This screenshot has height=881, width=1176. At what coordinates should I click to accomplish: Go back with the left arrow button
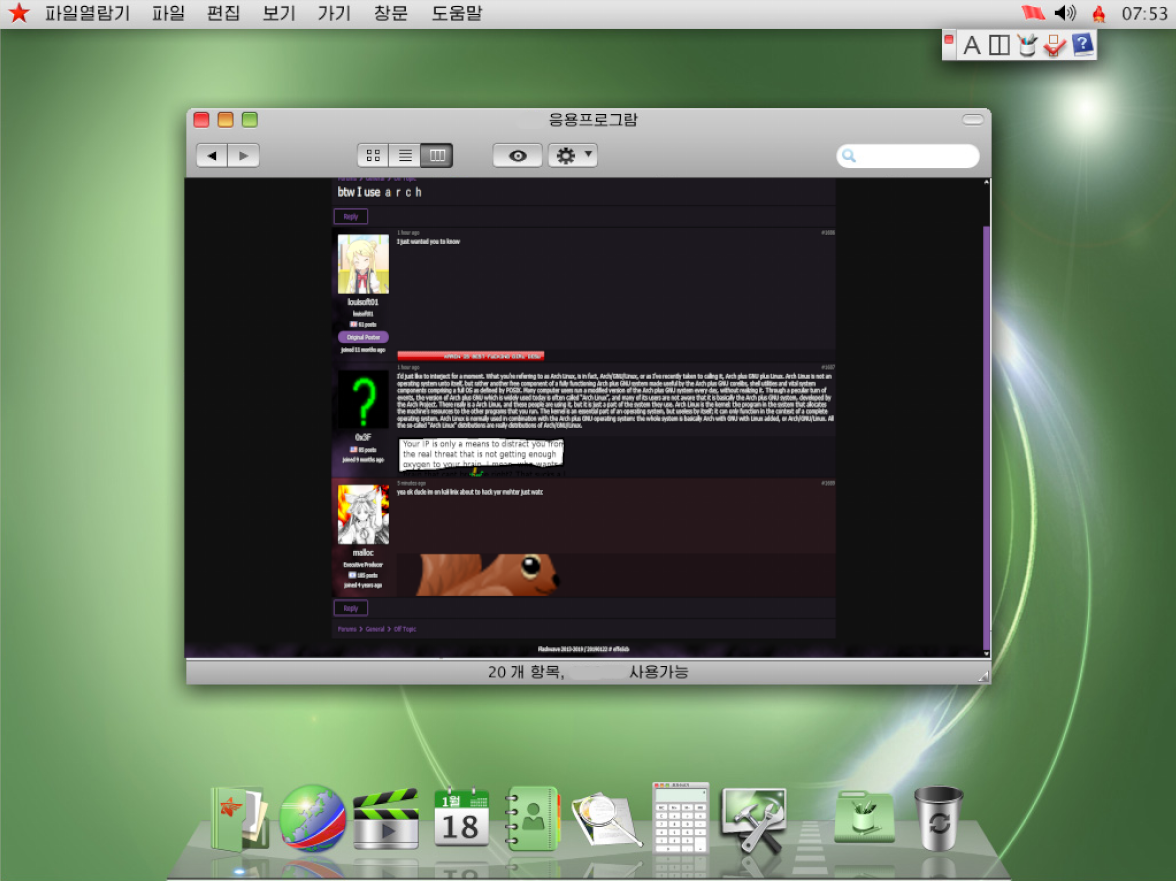[x=212, y=155]
